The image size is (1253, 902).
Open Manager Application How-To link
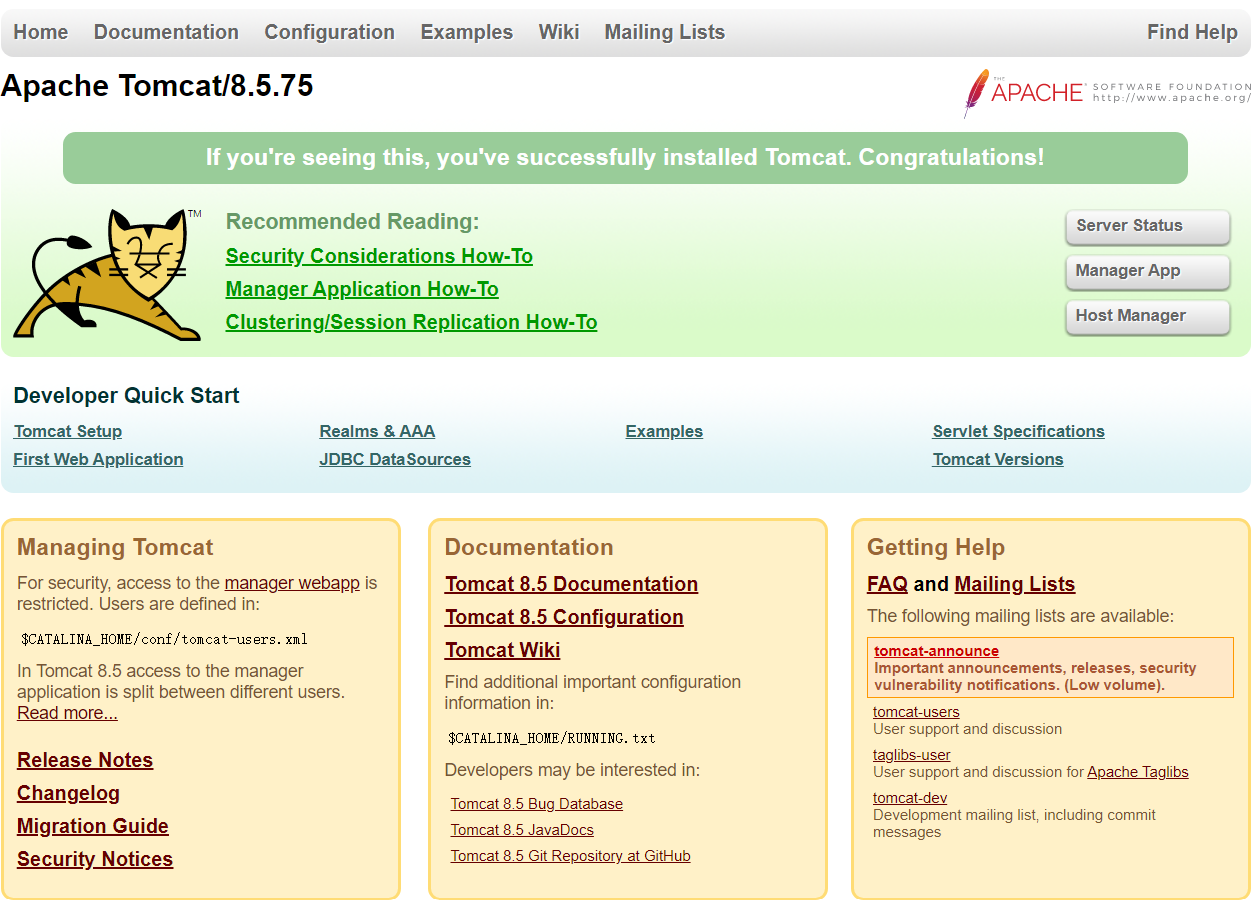coord(362,289)
